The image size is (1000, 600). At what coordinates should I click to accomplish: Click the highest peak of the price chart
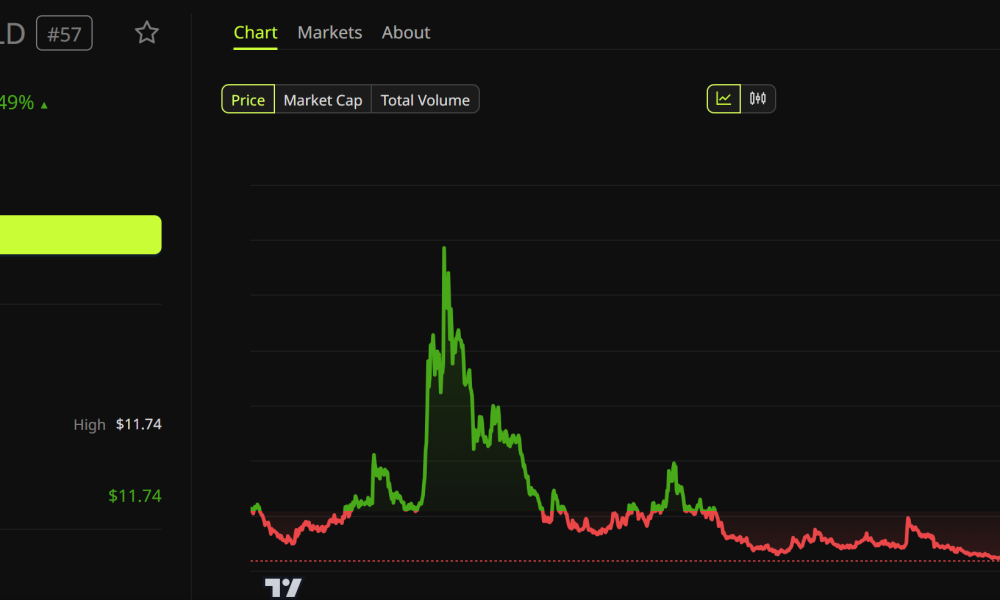click(444, 249)
